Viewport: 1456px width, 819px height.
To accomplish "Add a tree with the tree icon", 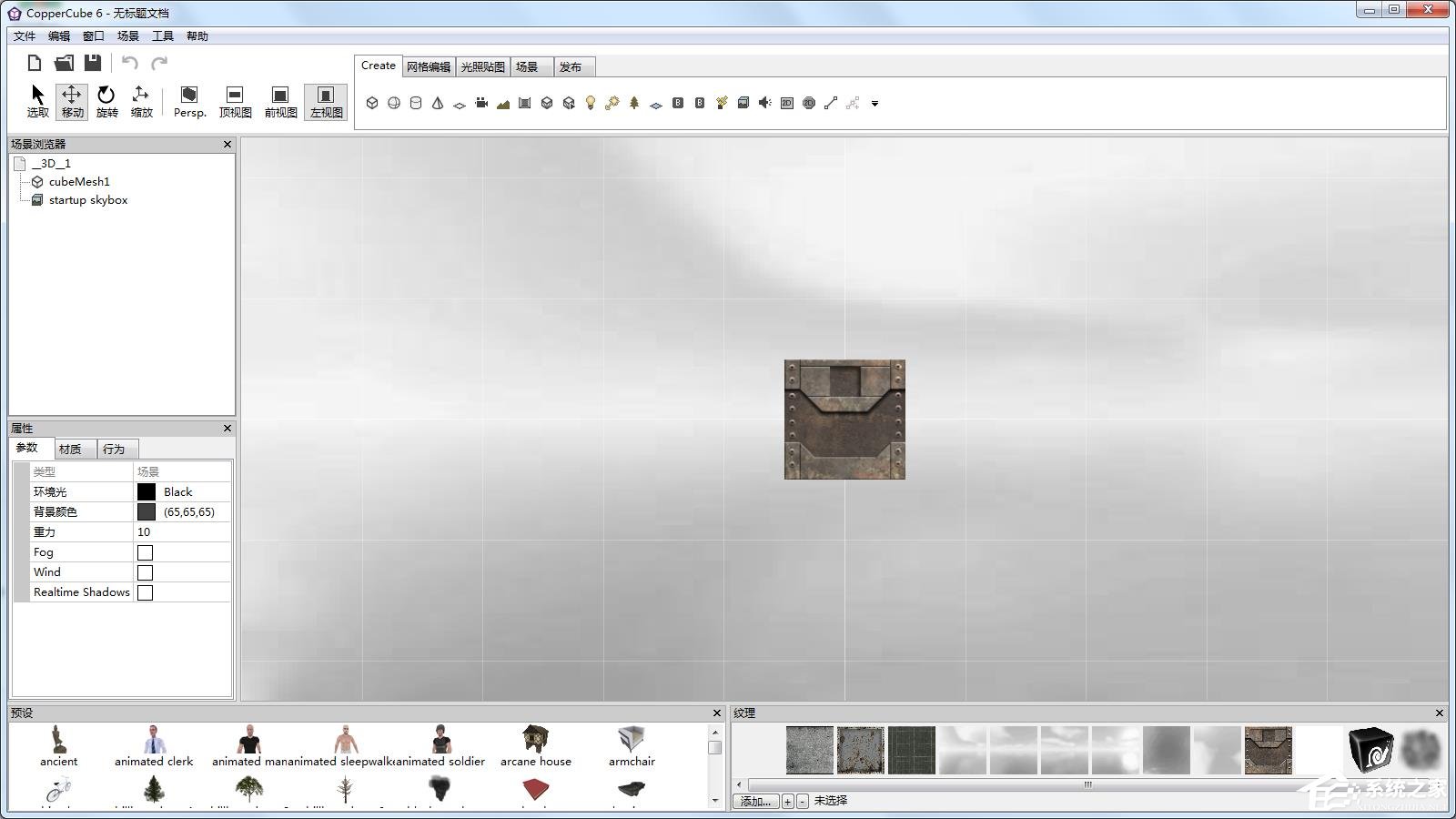I will 634,103.
